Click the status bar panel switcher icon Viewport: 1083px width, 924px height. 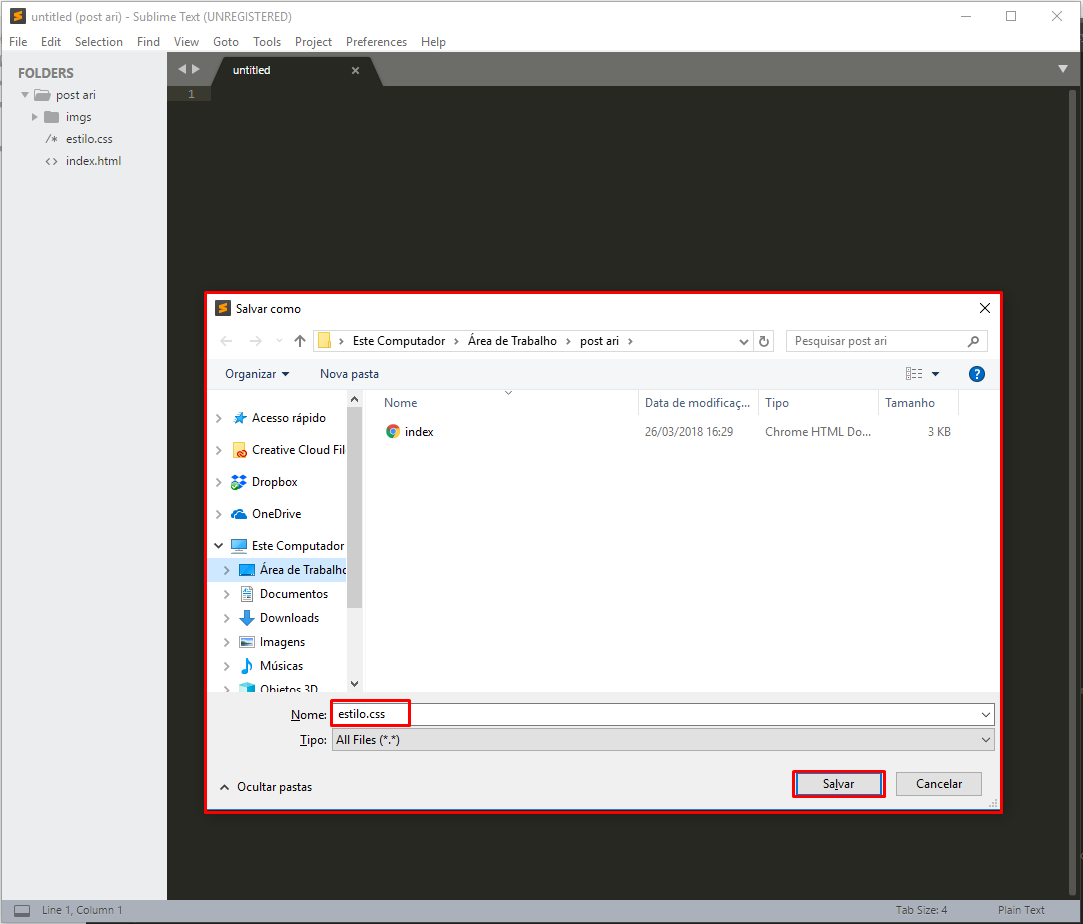[22, 910]
